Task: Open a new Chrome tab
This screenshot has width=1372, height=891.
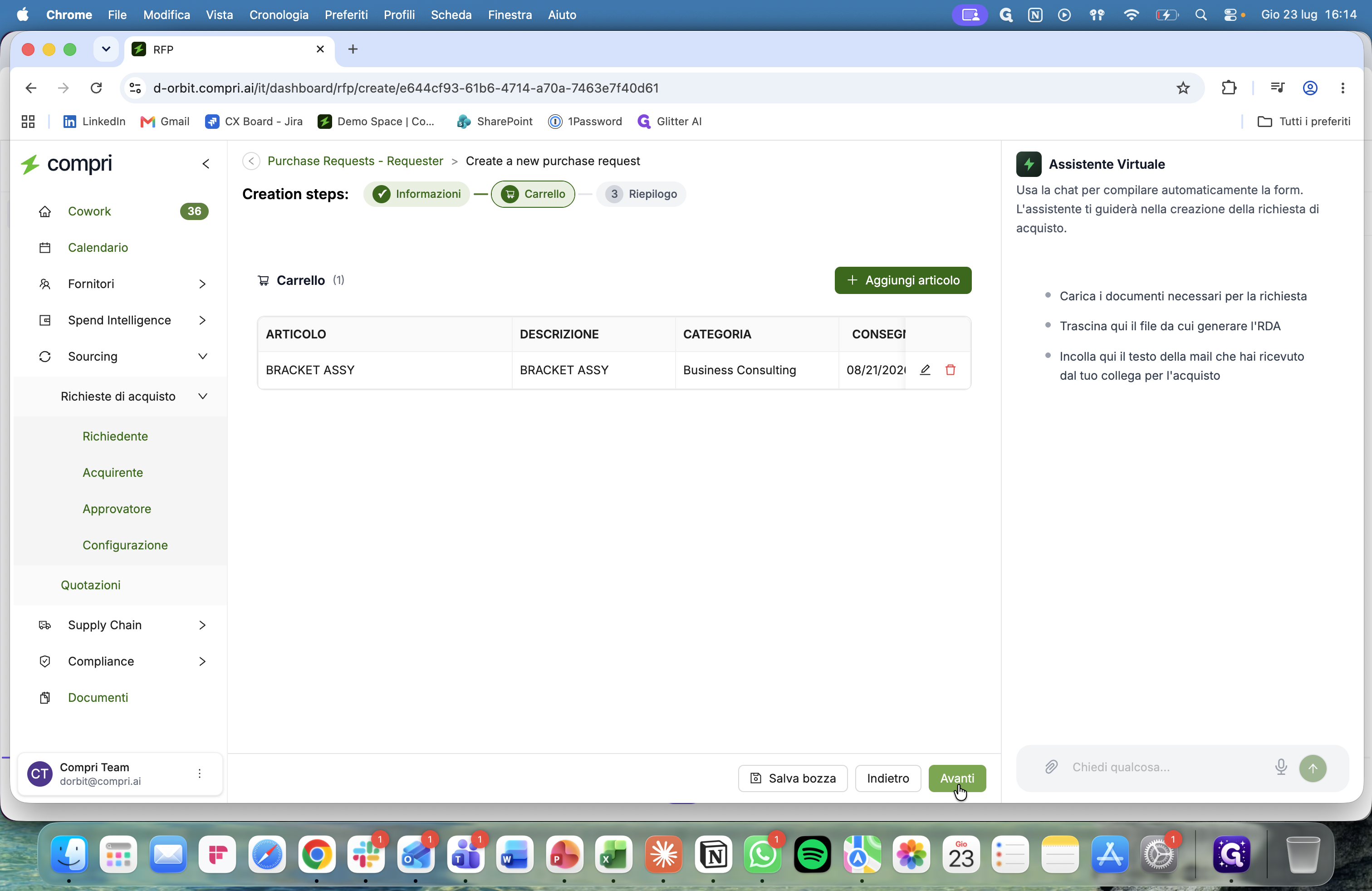Action: 353,49
